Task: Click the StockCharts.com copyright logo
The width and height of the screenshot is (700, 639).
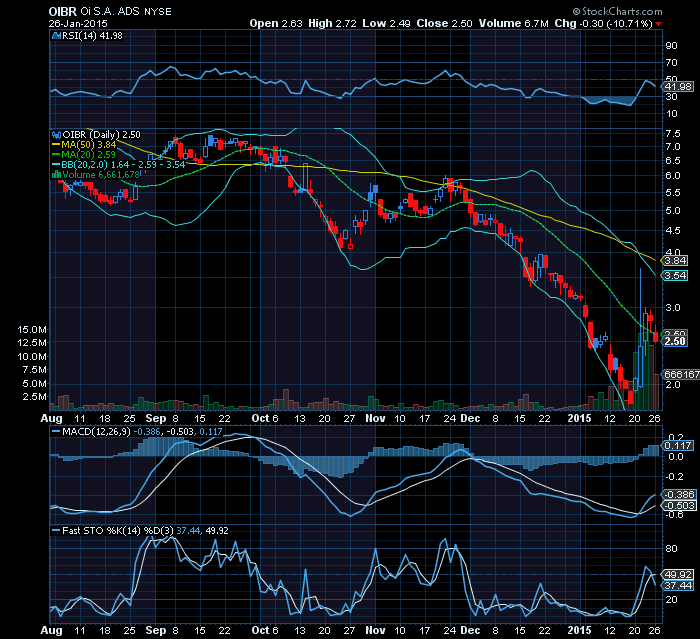Action: [617, 11]
